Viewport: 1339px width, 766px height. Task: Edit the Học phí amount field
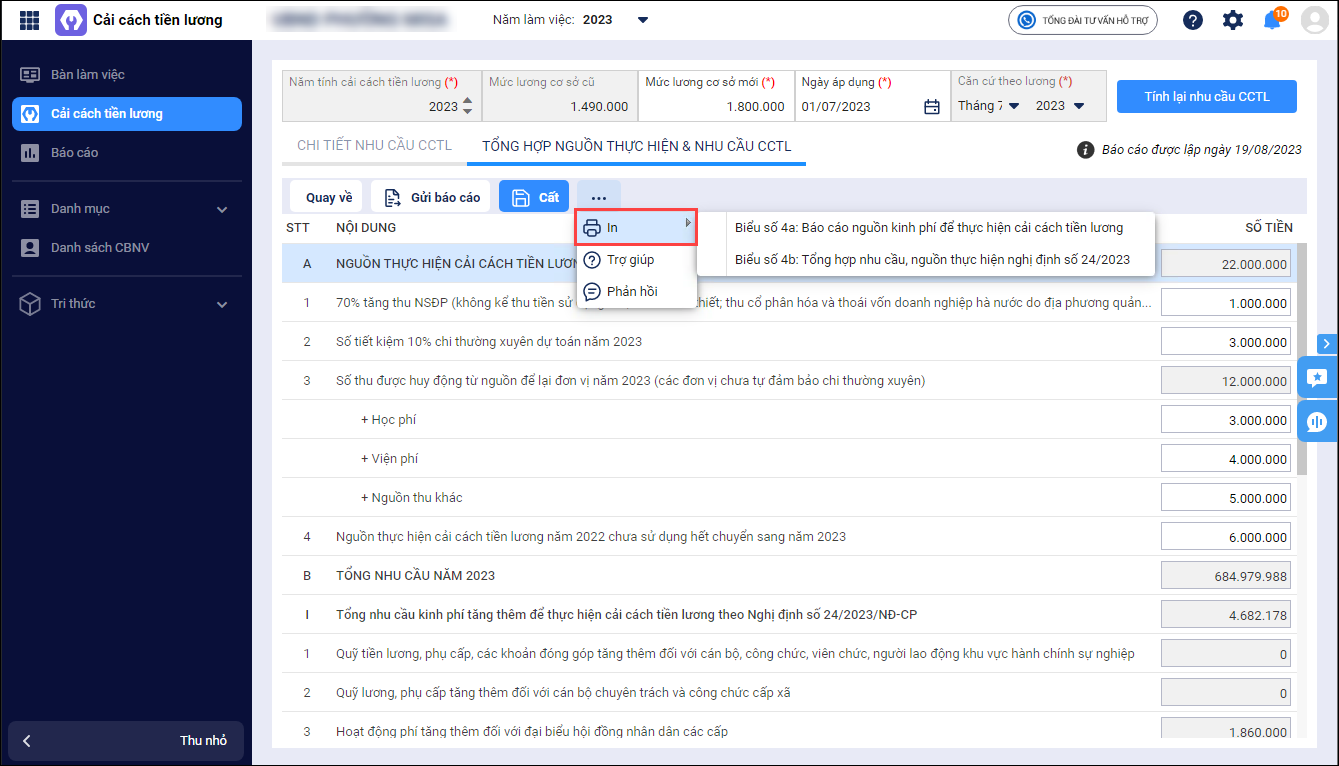[x=1226, y=420]
